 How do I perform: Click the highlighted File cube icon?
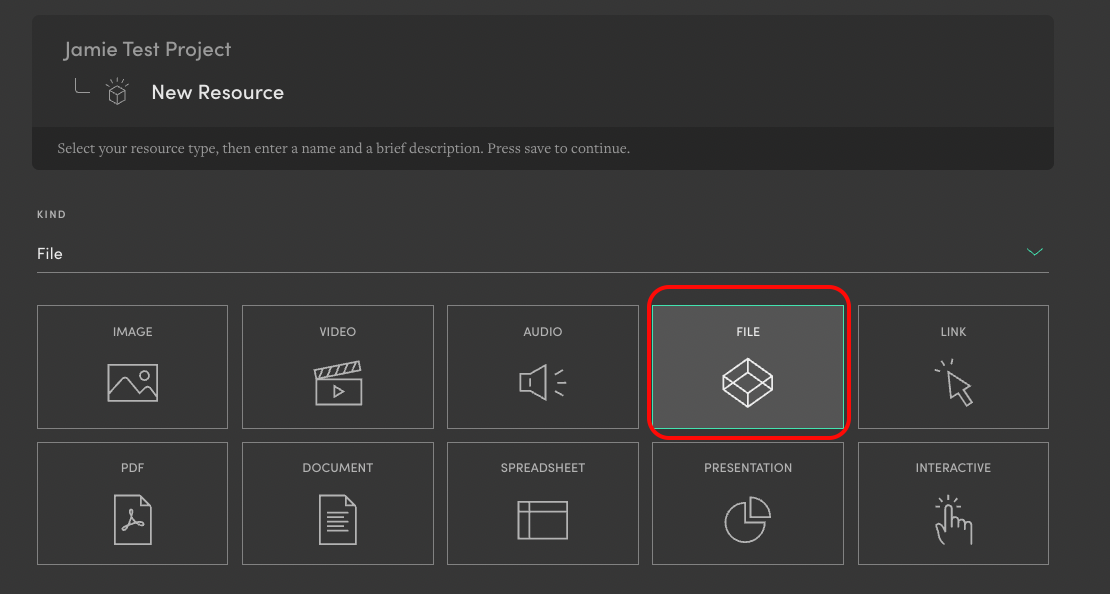(747, 382)
